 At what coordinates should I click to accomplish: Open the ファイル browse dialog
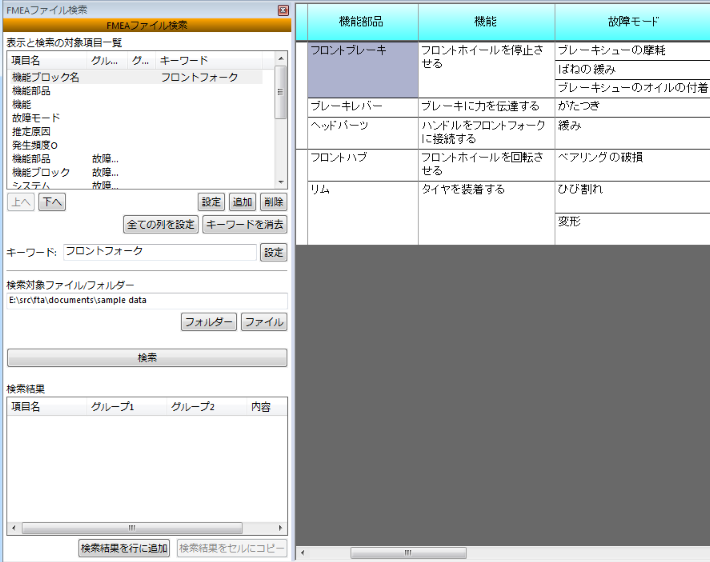(x=264, y=322)
